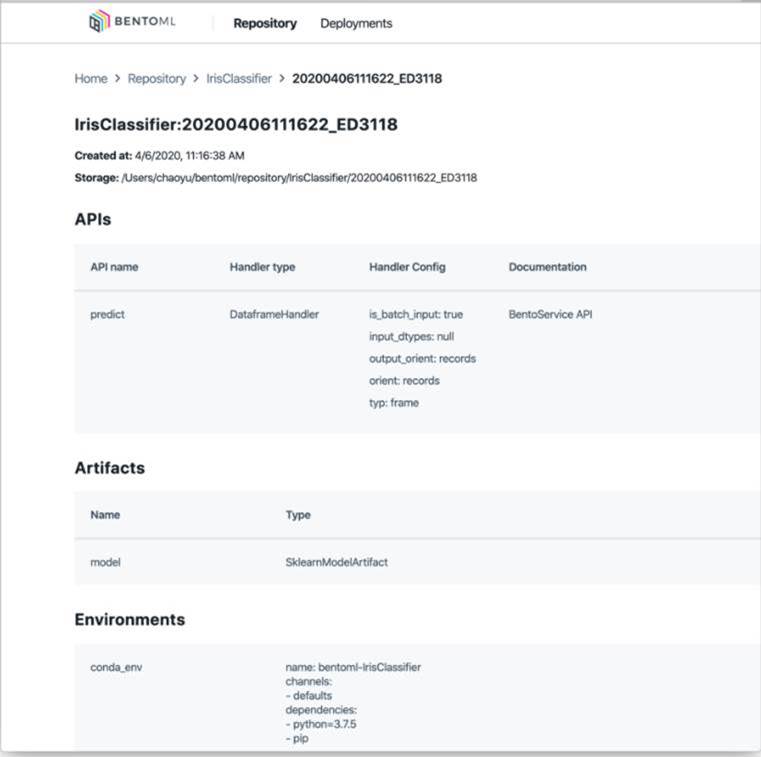Select the IrisClassifier:20200406111622_ED3118 page title

pyautogui.click(x=236, y=125)
